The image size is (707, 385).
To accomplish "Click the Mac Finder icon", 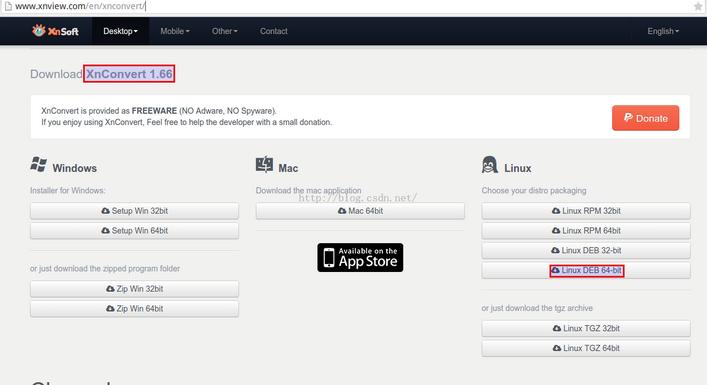I will pyautogui.click(x=264, y=165).
